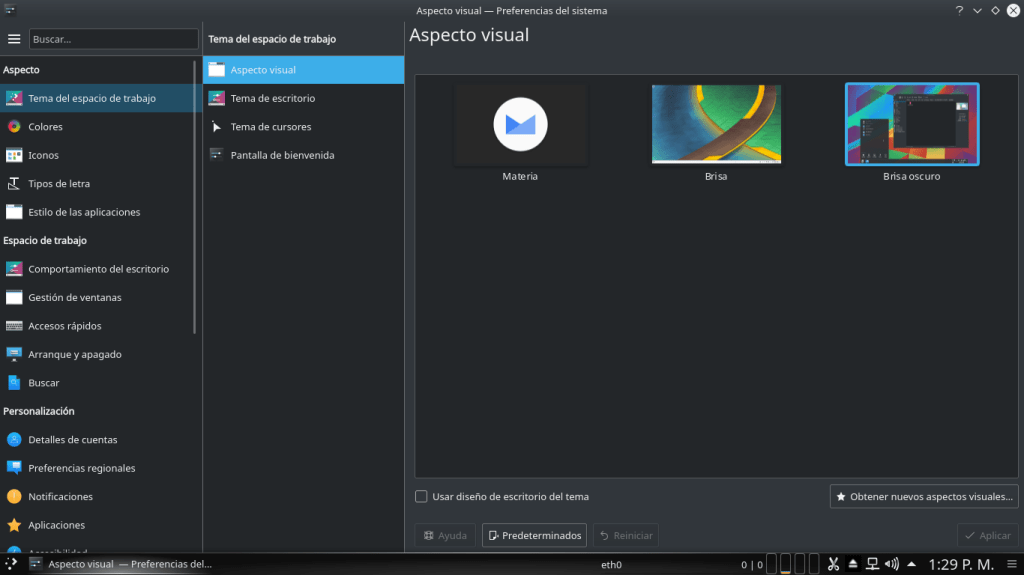The image size is (1024, 575).
Task: Click the network tray icon
Action: pos(872,564)
